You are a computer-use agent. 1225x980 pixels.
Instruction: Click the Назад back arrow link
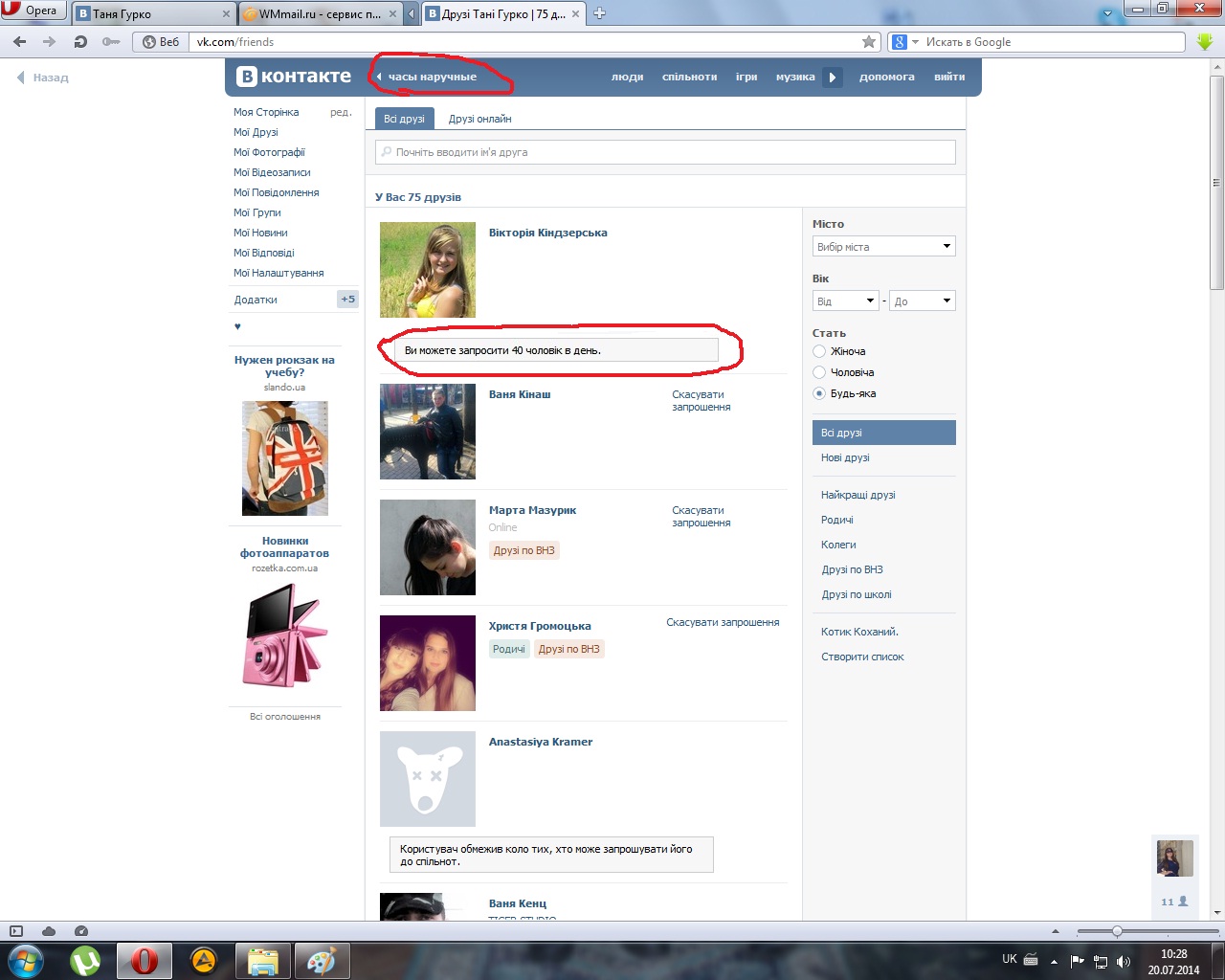click(43, 78)
